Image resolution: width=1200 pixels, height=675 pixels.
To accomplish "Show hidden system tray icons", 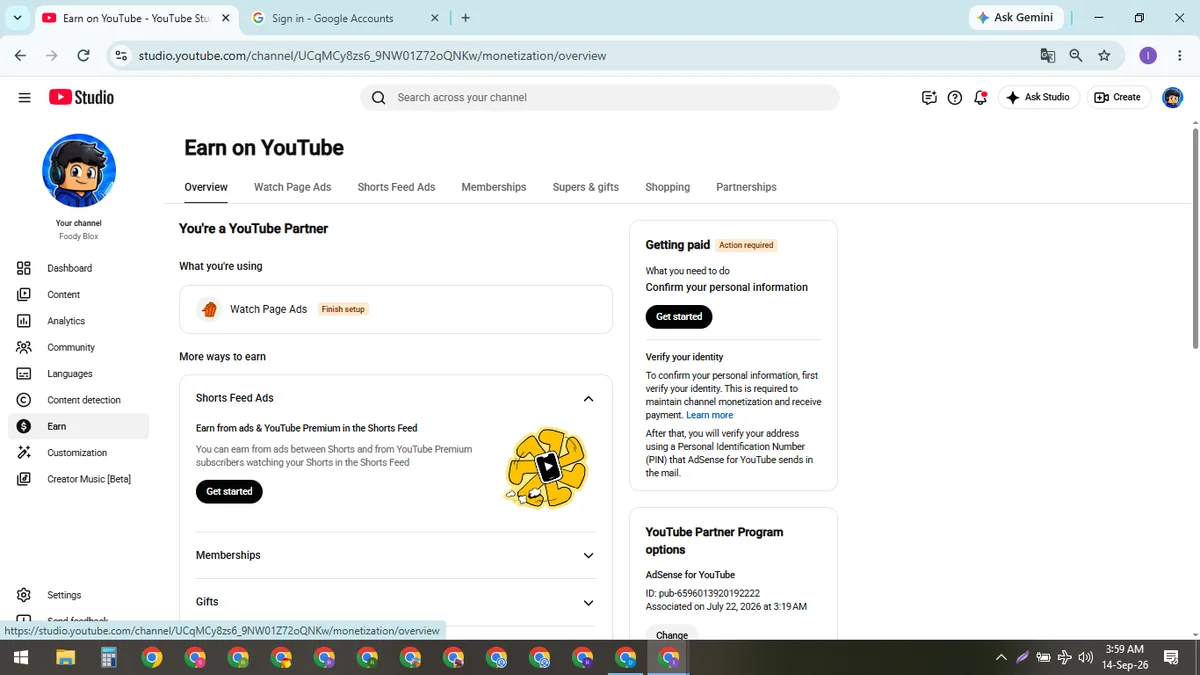I will [1001, 658].
